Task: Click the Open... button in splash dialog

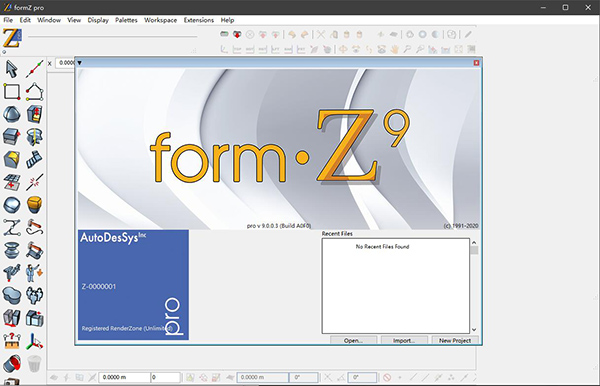Action: [x=354, y=340]
